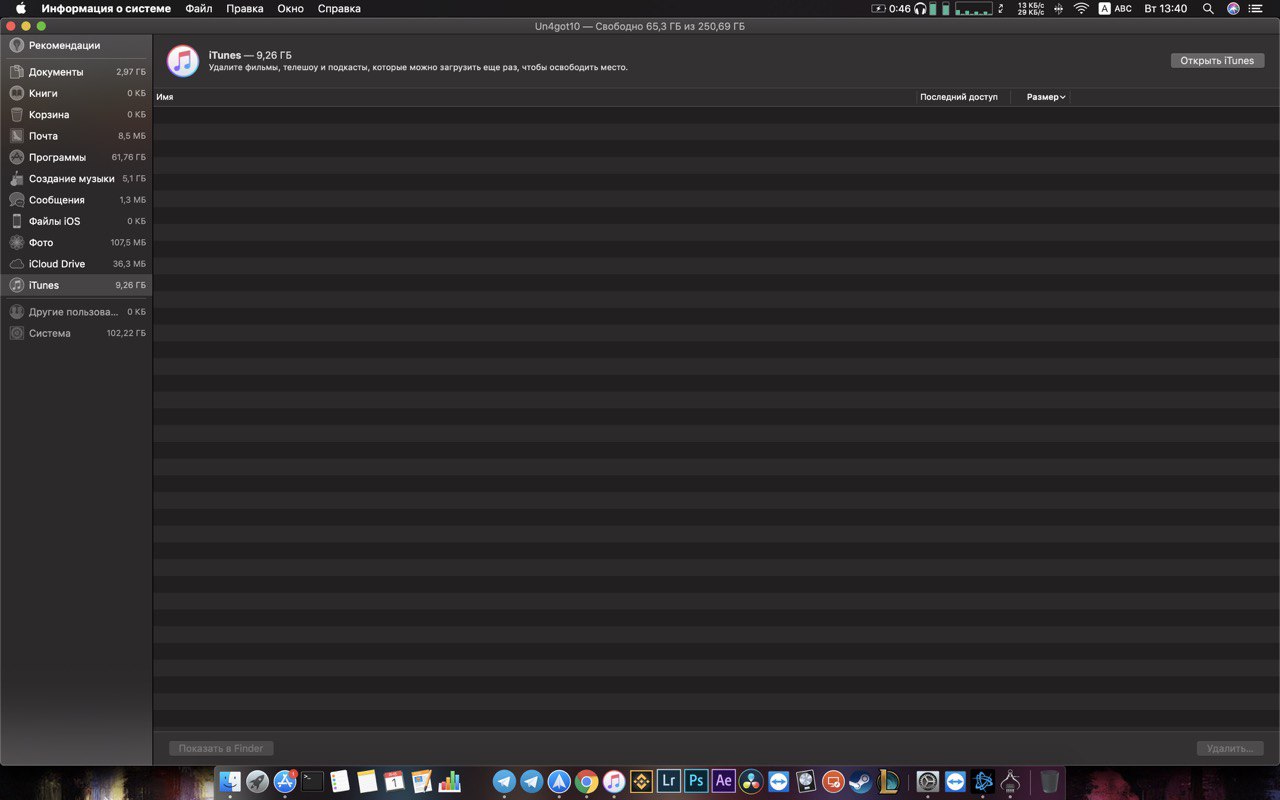Open Google Chrome from the Dock
This screenshot has width=1280, height=800.
coord(587,781)
